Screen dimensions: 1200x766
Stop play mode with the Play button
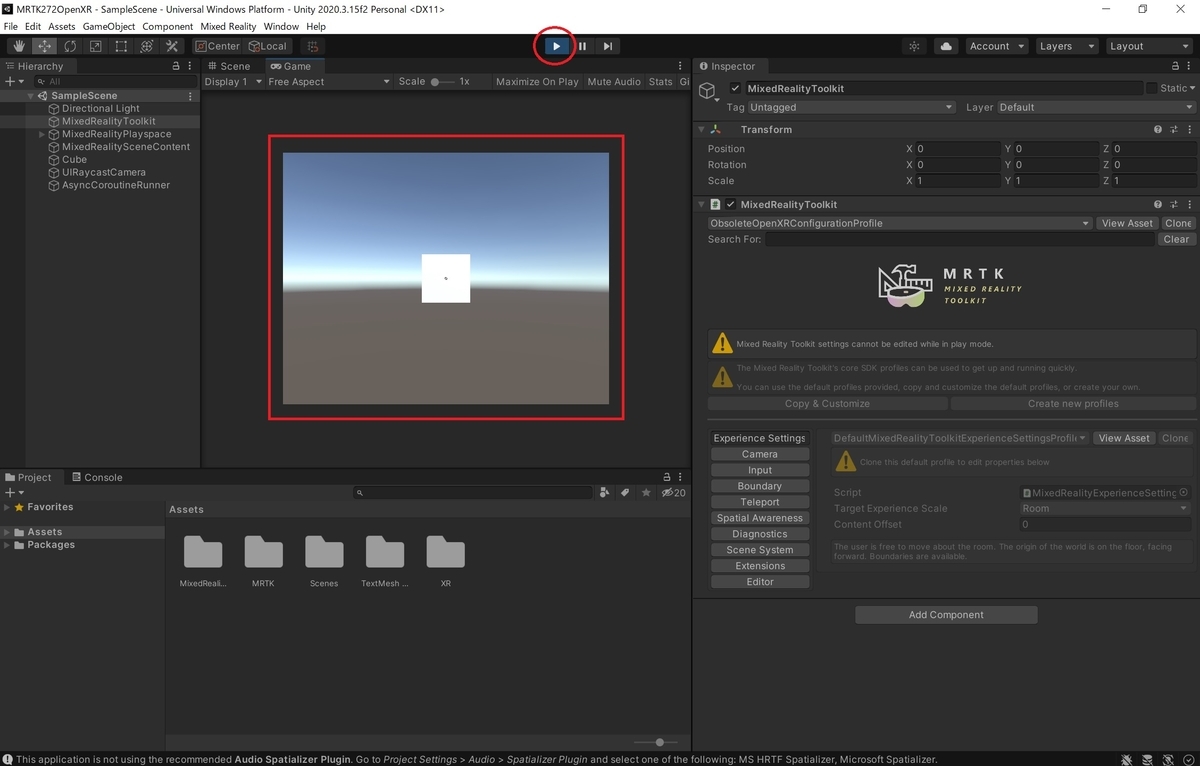coord(557,46)
